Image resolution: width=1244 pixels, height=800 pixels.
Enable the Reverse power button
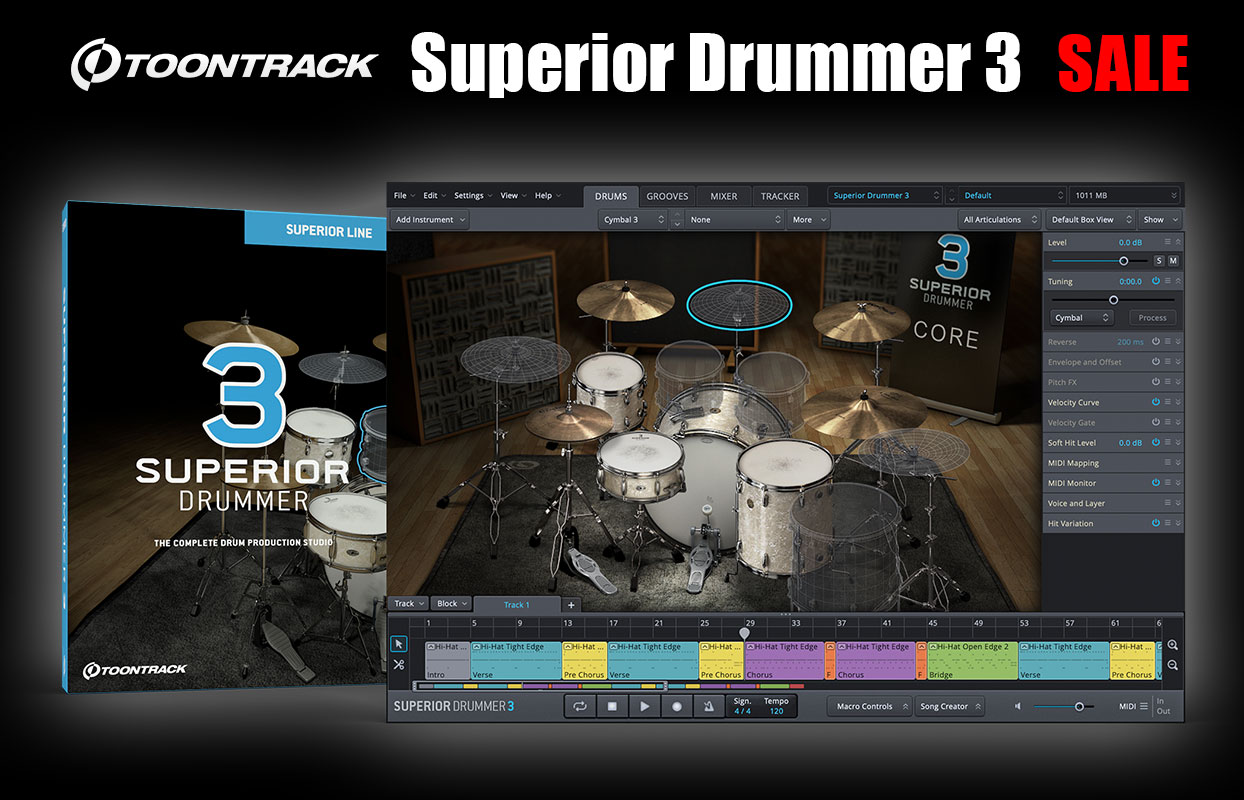[x=1155, y=342]
